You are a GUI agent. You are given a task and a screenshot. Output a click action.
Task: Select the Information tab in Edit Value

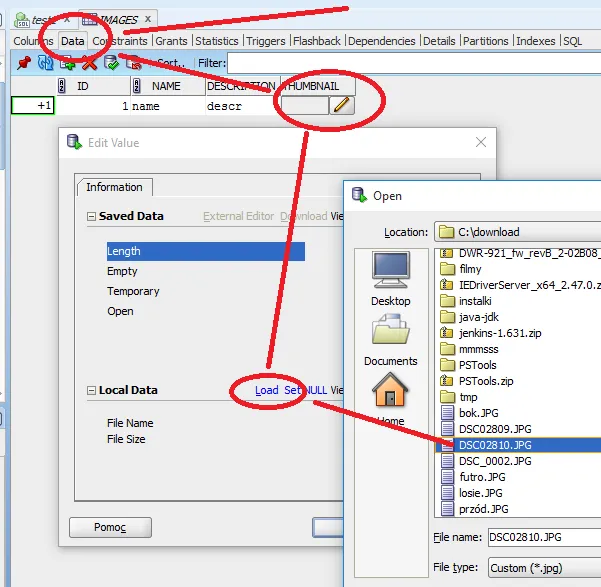pos(114,187)
